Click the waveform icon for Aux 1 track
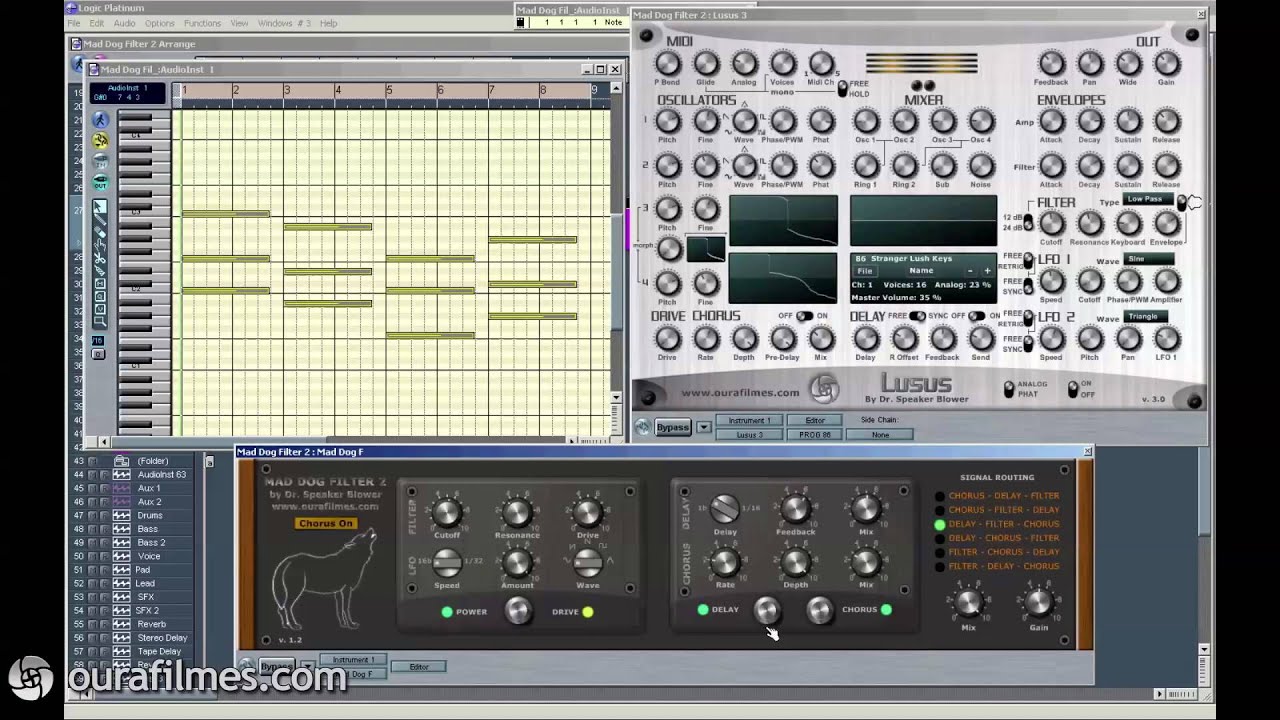The height and width of the screenshot is (720, 1280). (121, 488)
